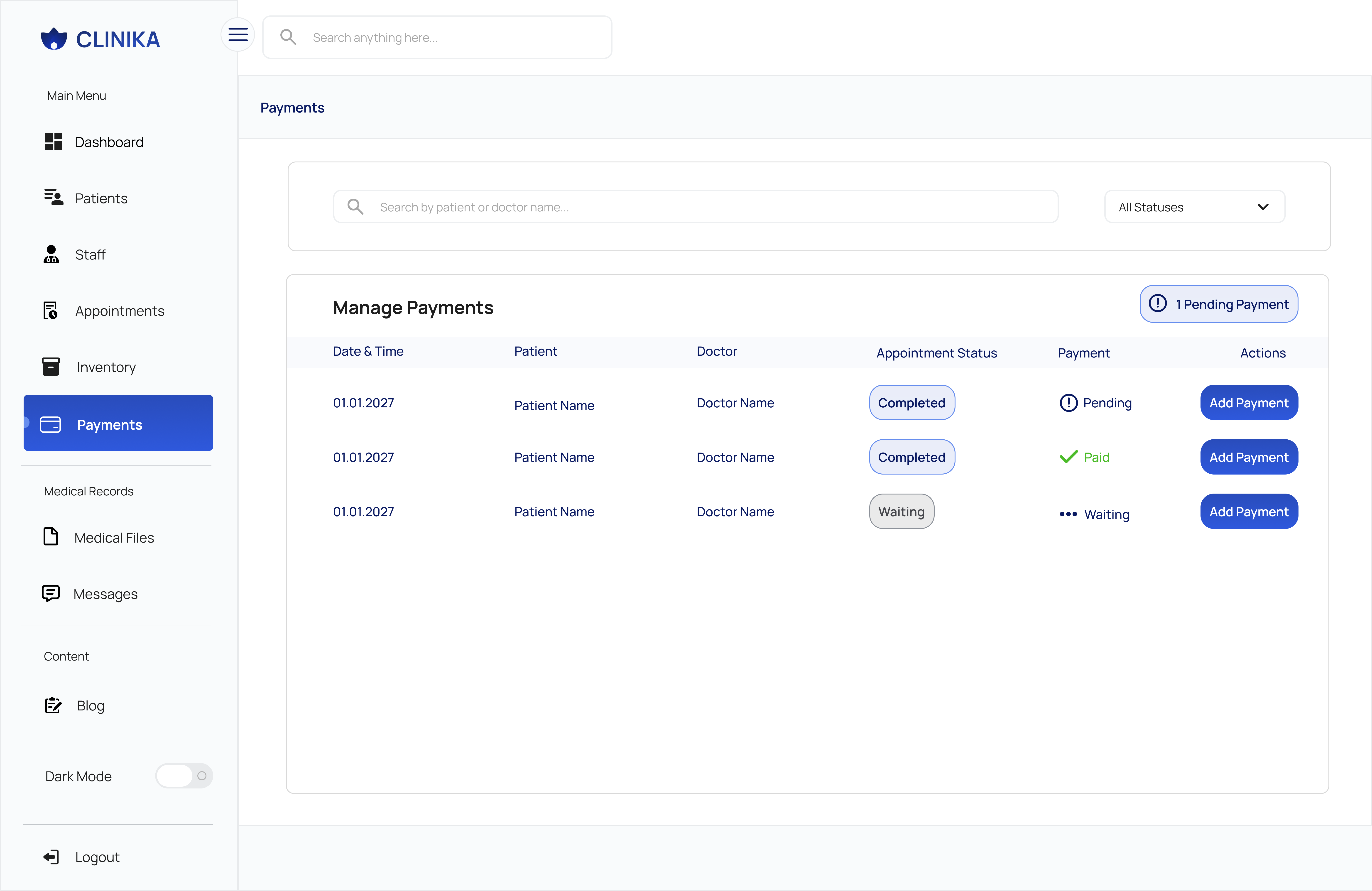Open the Dashboard icon in sidebar
Viewport: 1372px width, 891px height.
54,142
